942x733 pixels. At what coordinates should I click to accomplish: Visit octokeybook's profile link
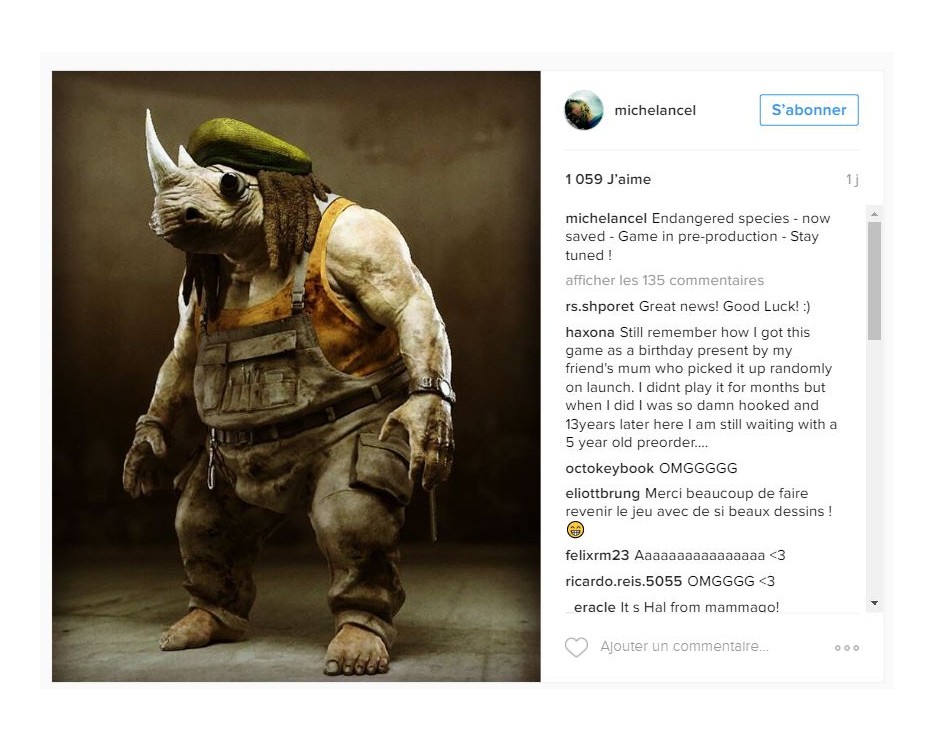(x=609, y=468)
